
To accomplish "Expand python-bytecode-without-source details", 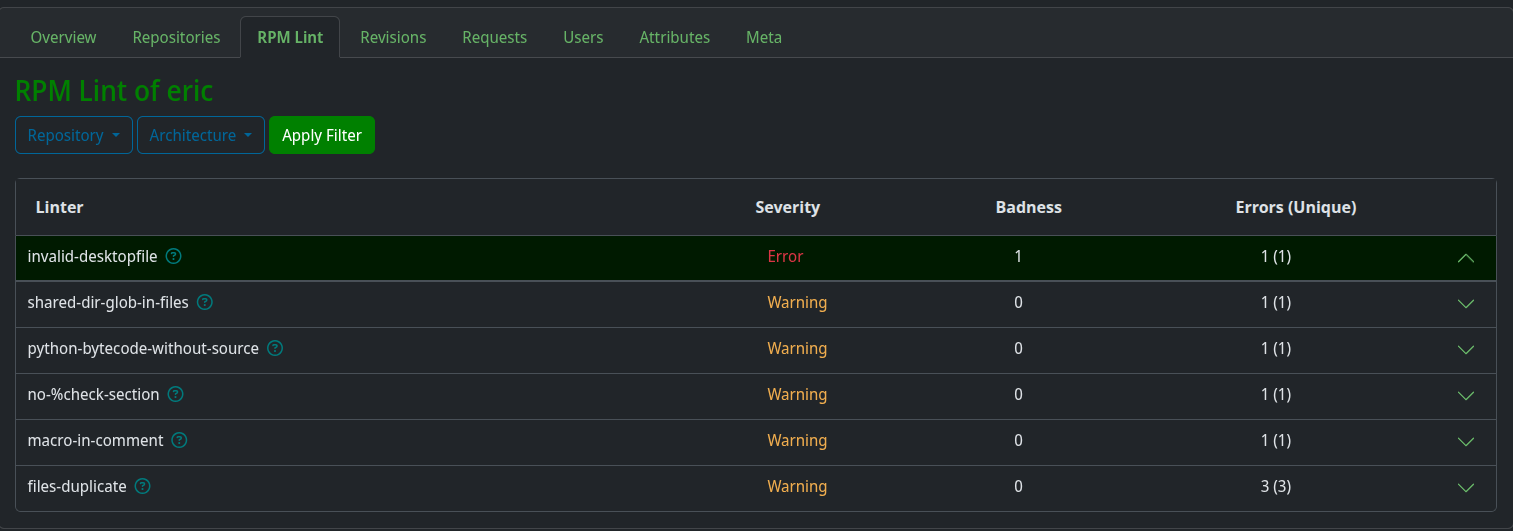I will (1466, 349).
